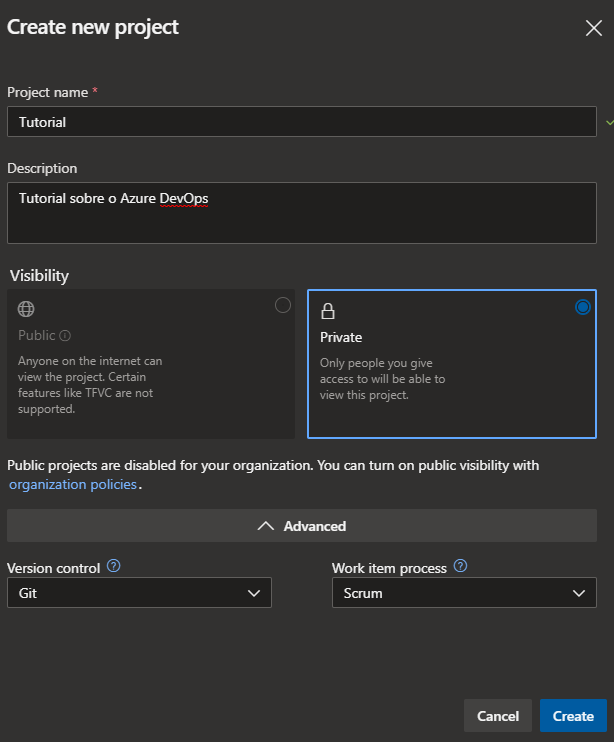Collapse the Advanced section
Viewport: 614px width, 742px height.
click(x=302, y=526)
